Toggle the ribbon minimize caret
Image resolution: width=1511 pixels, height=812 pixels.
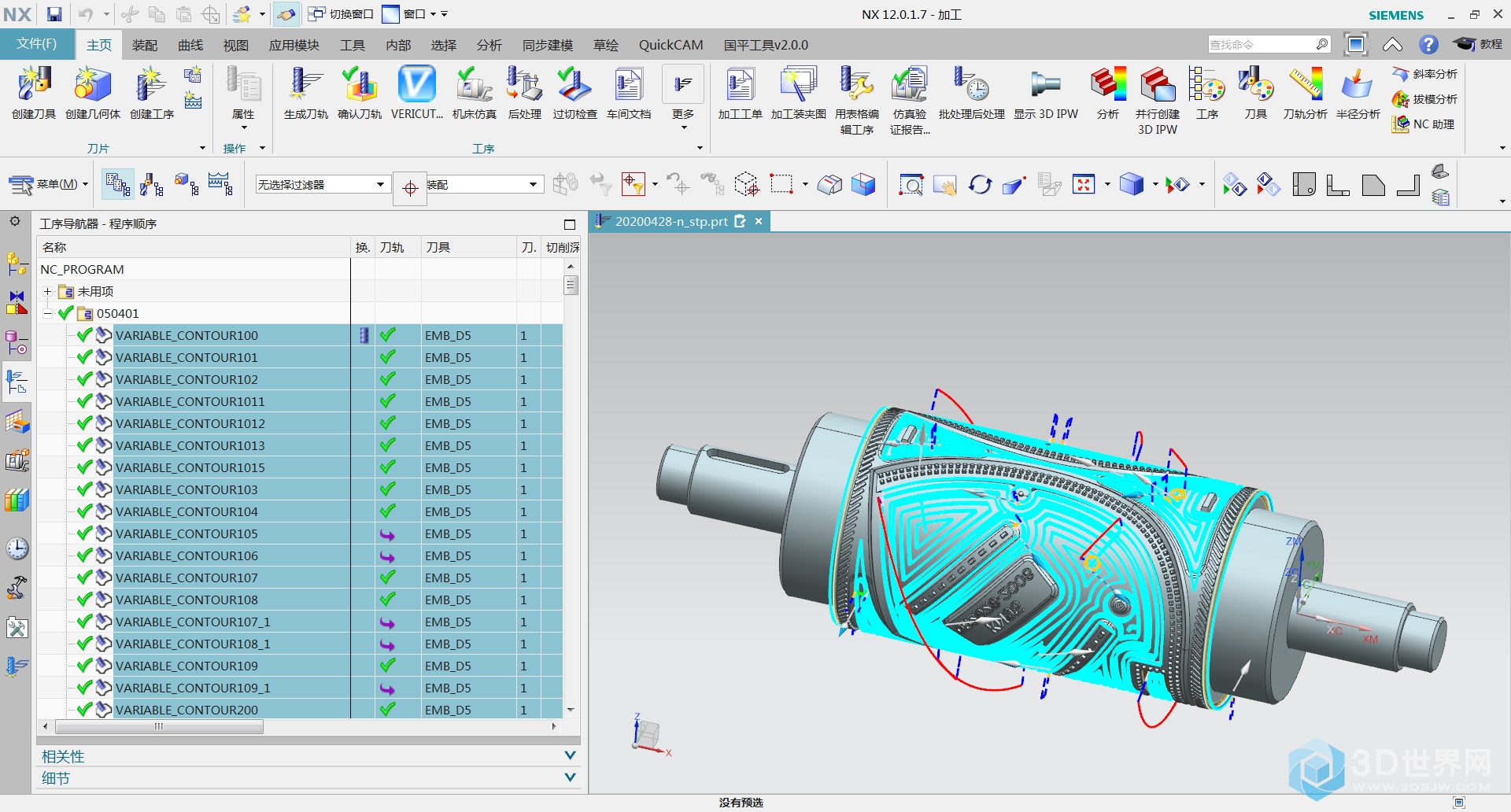click(1392, 45)
